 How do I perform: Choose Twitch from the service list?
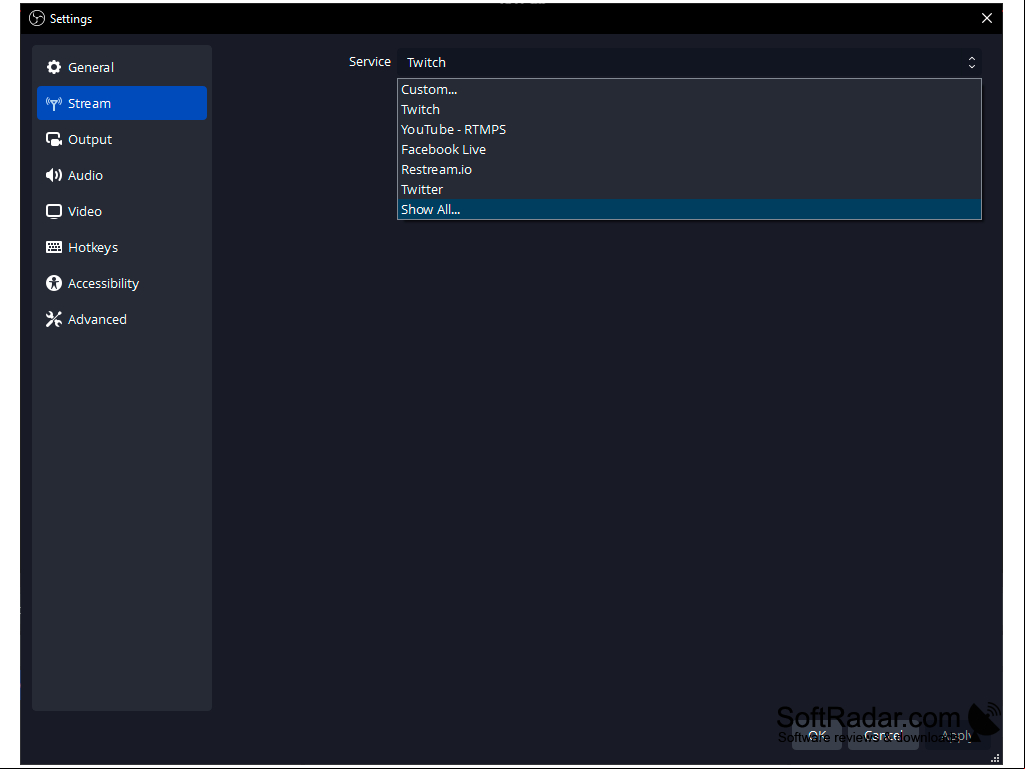pos(689,109)
